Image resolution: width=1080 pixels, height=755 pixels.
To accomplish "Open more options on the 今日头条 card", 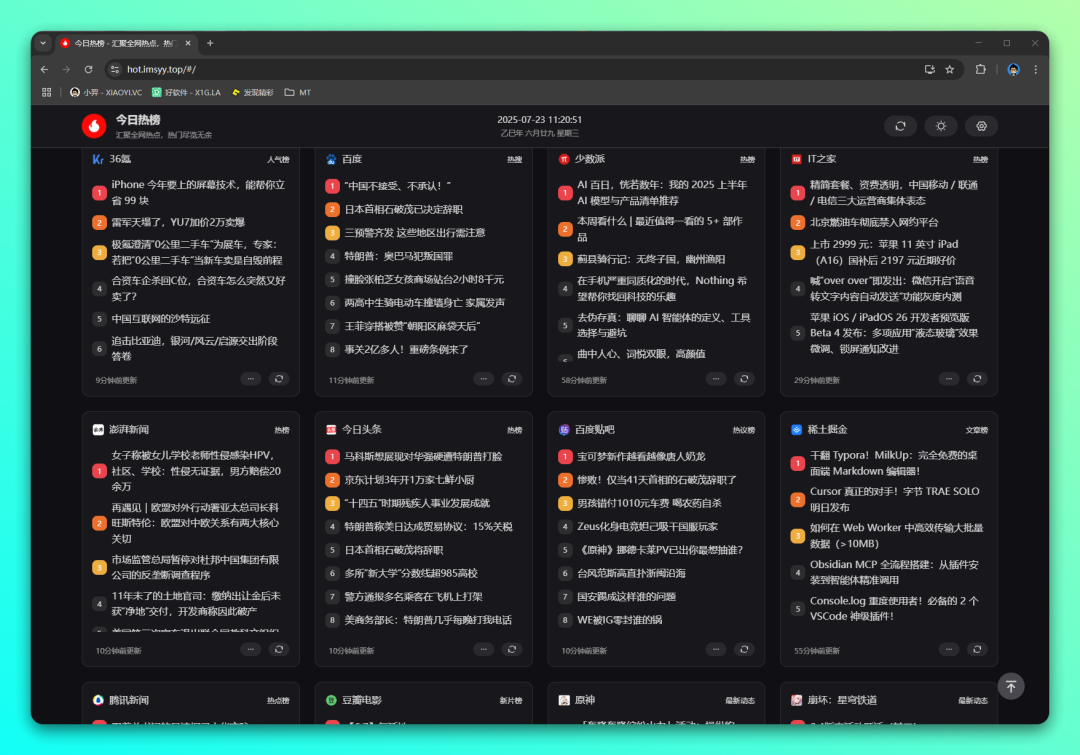I will tap(484, 650).
